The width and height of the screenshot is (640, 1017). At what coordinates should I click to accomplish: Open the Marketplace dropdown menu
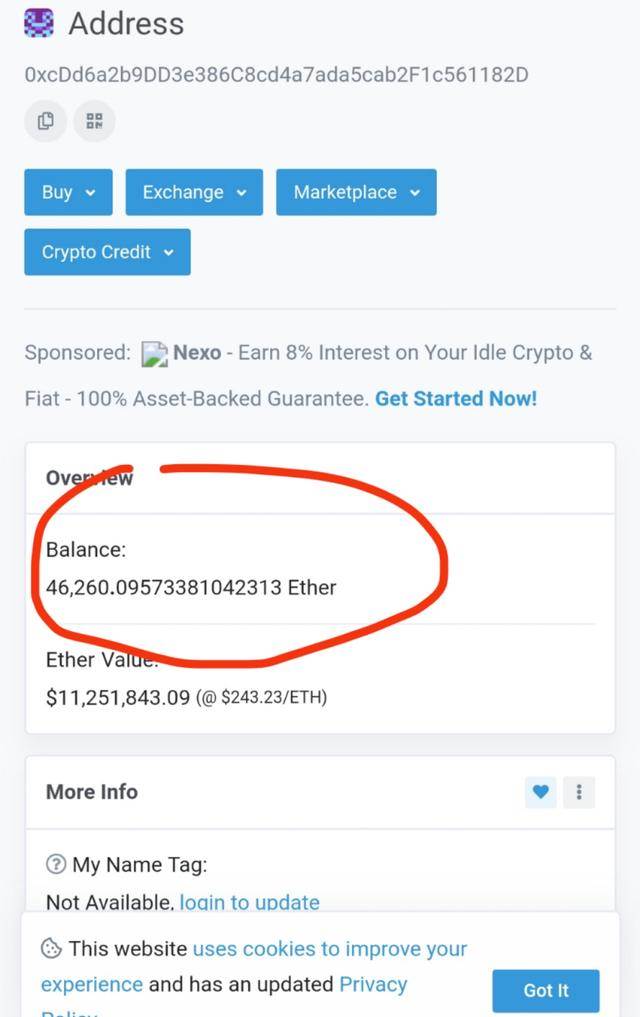[356, 192]
